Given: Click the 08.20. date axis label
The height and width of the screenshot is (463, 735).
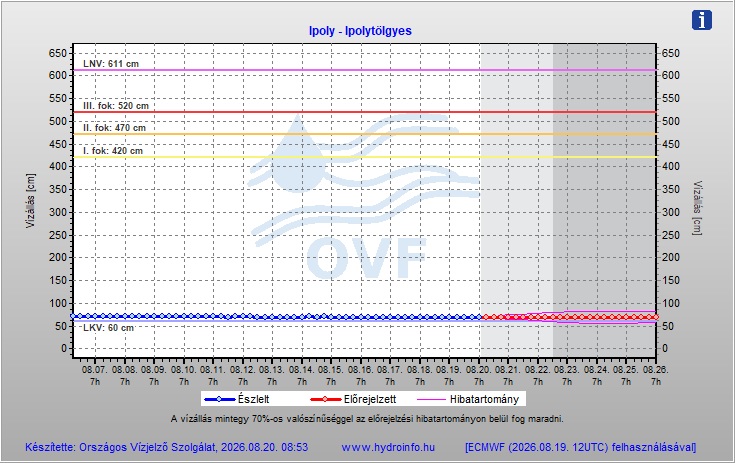Looking at the screenshot, I should [479, 370].
